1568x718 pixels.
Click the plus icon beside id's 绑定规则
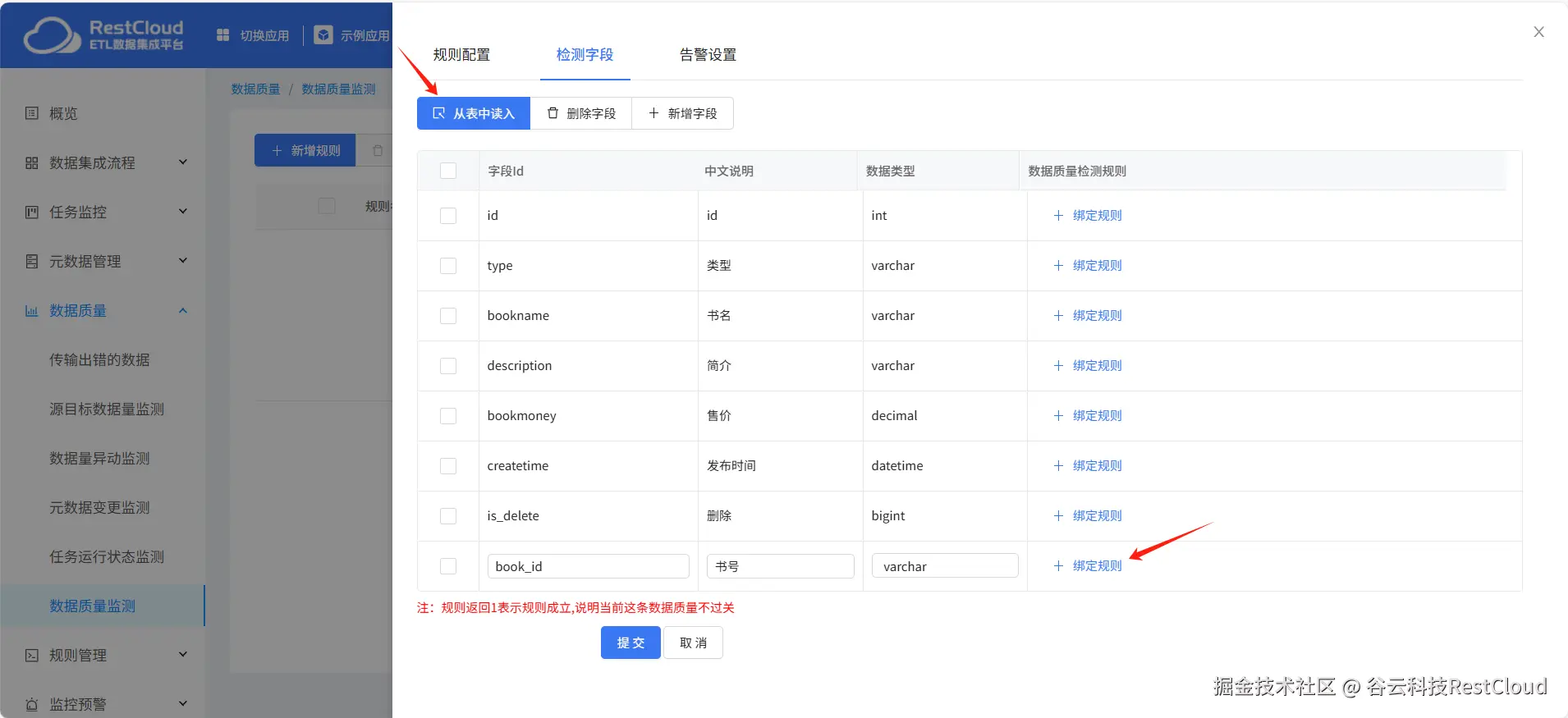pyautogui.click(x=1058, y=215)
